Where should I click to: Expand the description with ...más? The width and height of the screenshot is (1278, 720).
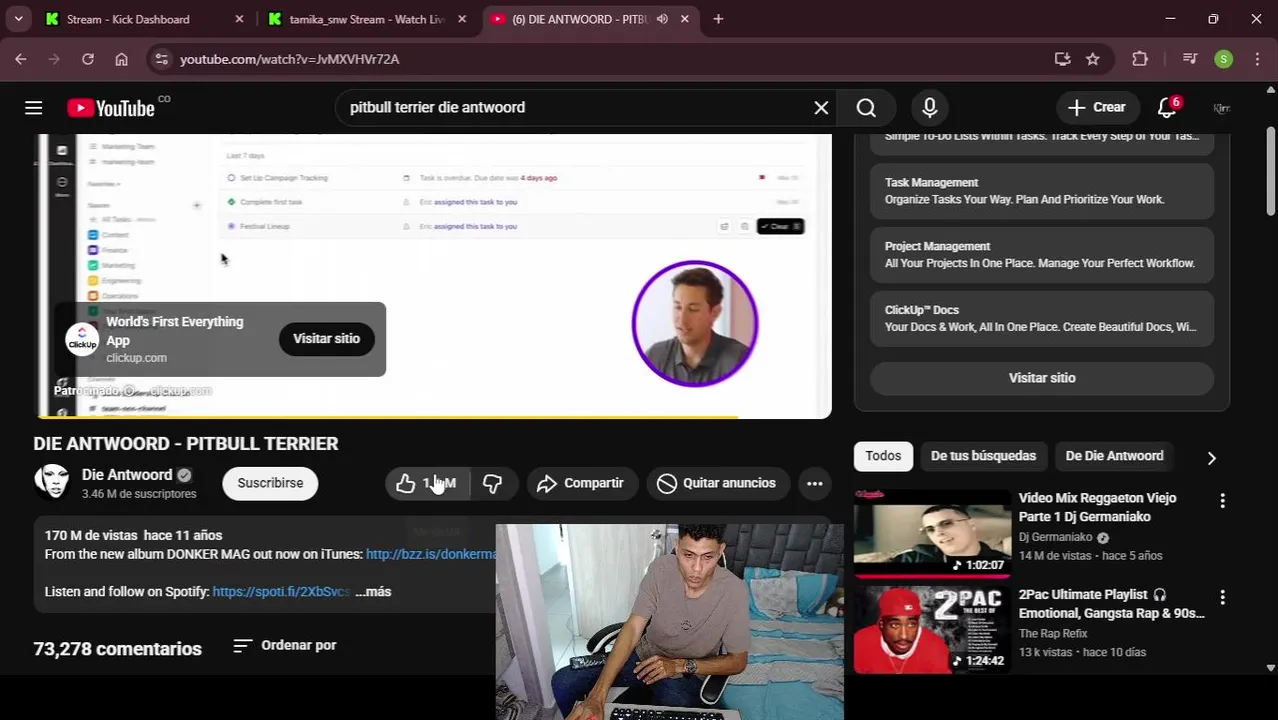[x=373, y=592]
